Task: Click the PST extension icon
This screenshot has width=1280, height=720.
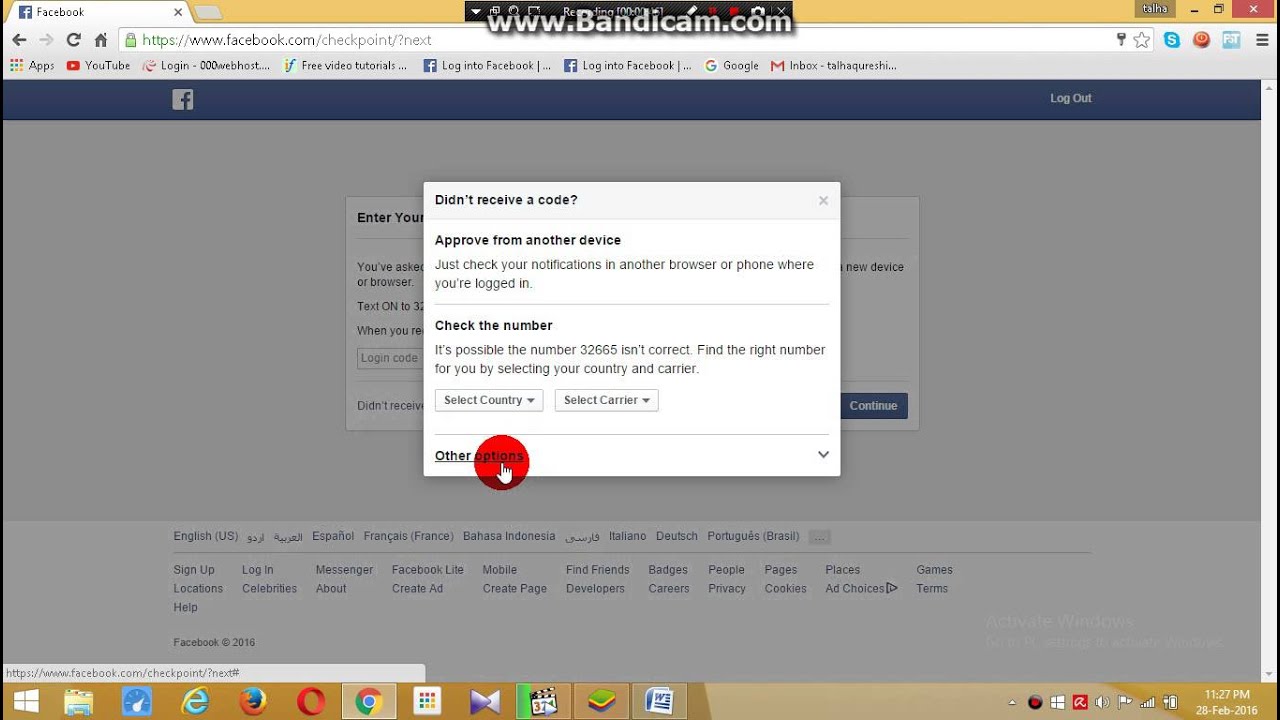Action: point(1231,40)
